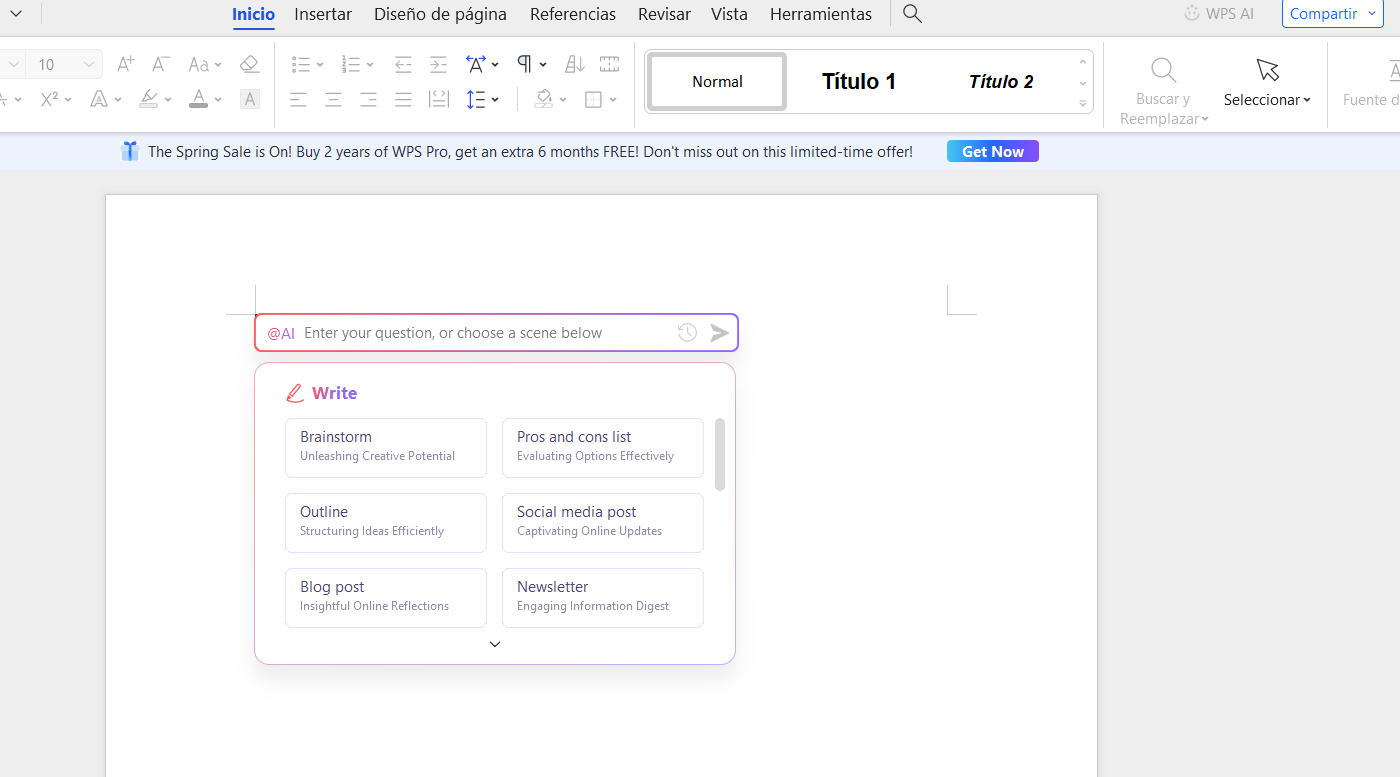Click the clear formatting eraser icon
The height and width of the screenshot is (777, 1400).
(x=249, y=65)
